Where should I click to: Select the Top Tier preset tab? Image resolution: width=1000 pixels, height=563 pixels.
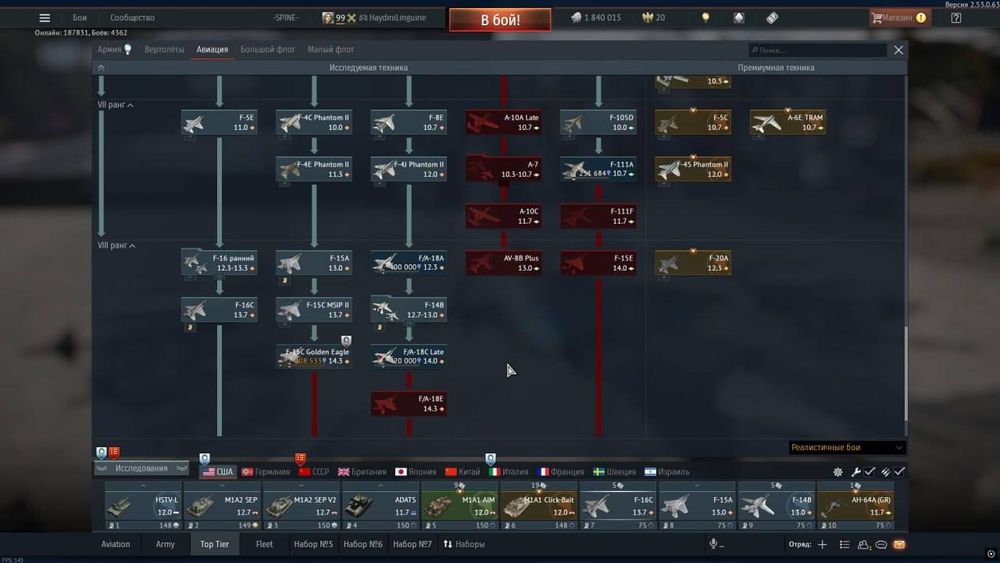pyautogui.click(x=214, y=544)
